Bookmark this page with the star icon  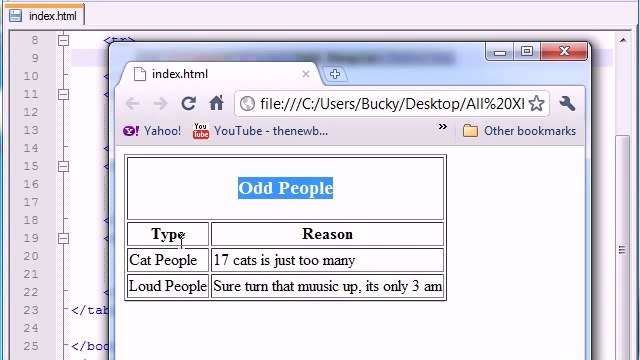tap(536, 104)
